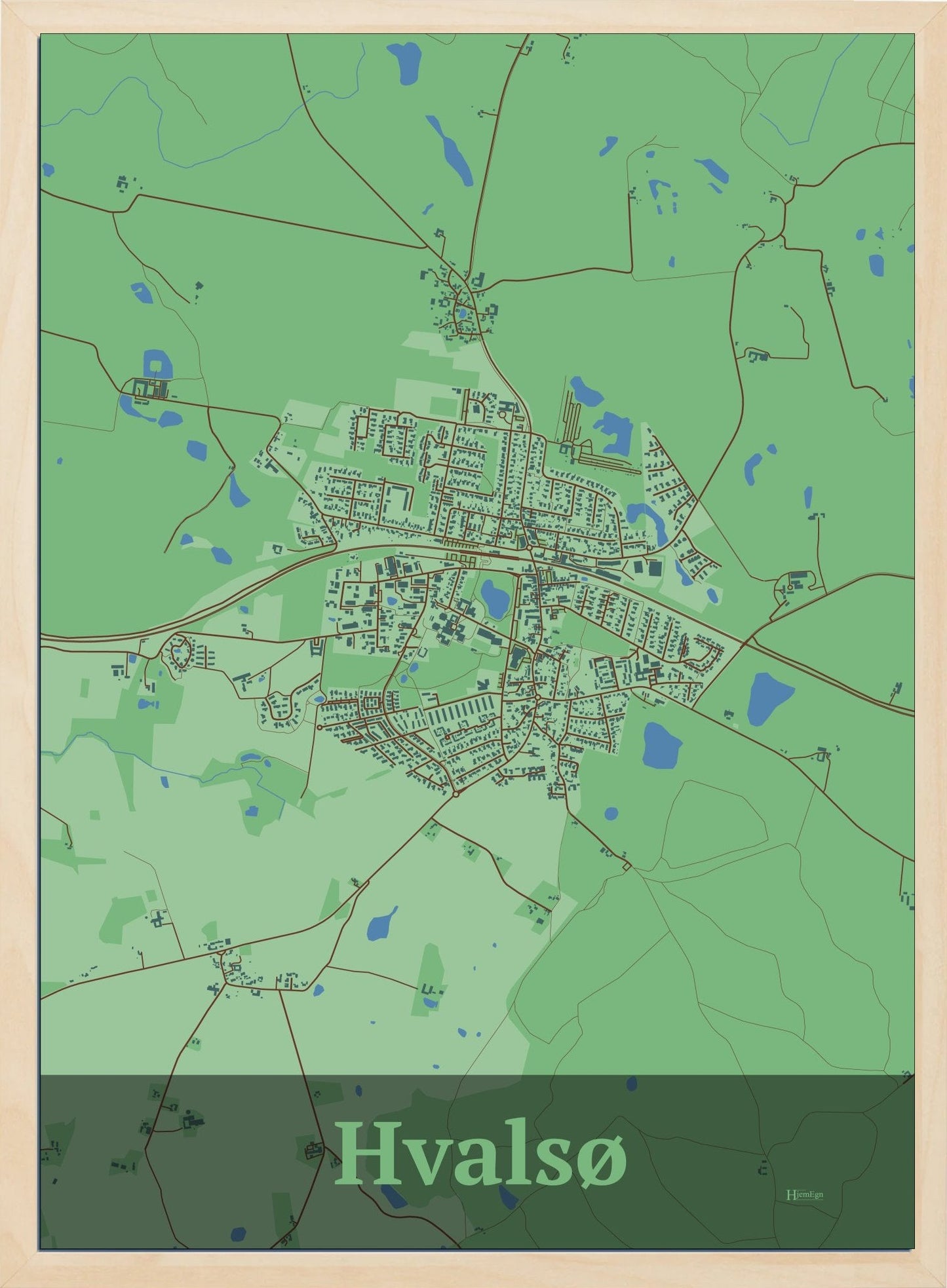
Task: Select the pond in the southern light-green fields
Action: click(381, 924)
